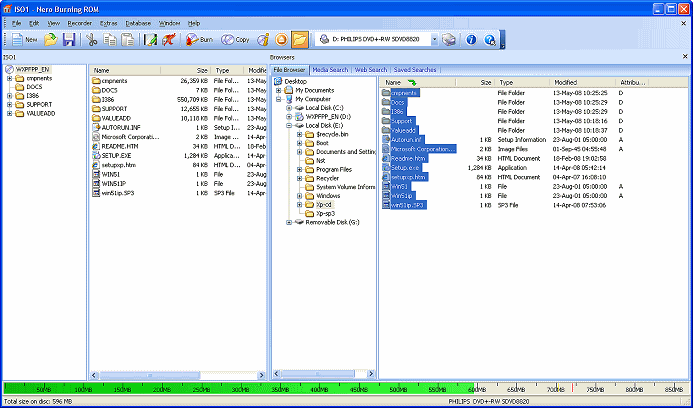This screenshot has width=693, height=408.
Task: Expand the VALUEADD folder in ISO1 tree
Action: tap(9, 114)
